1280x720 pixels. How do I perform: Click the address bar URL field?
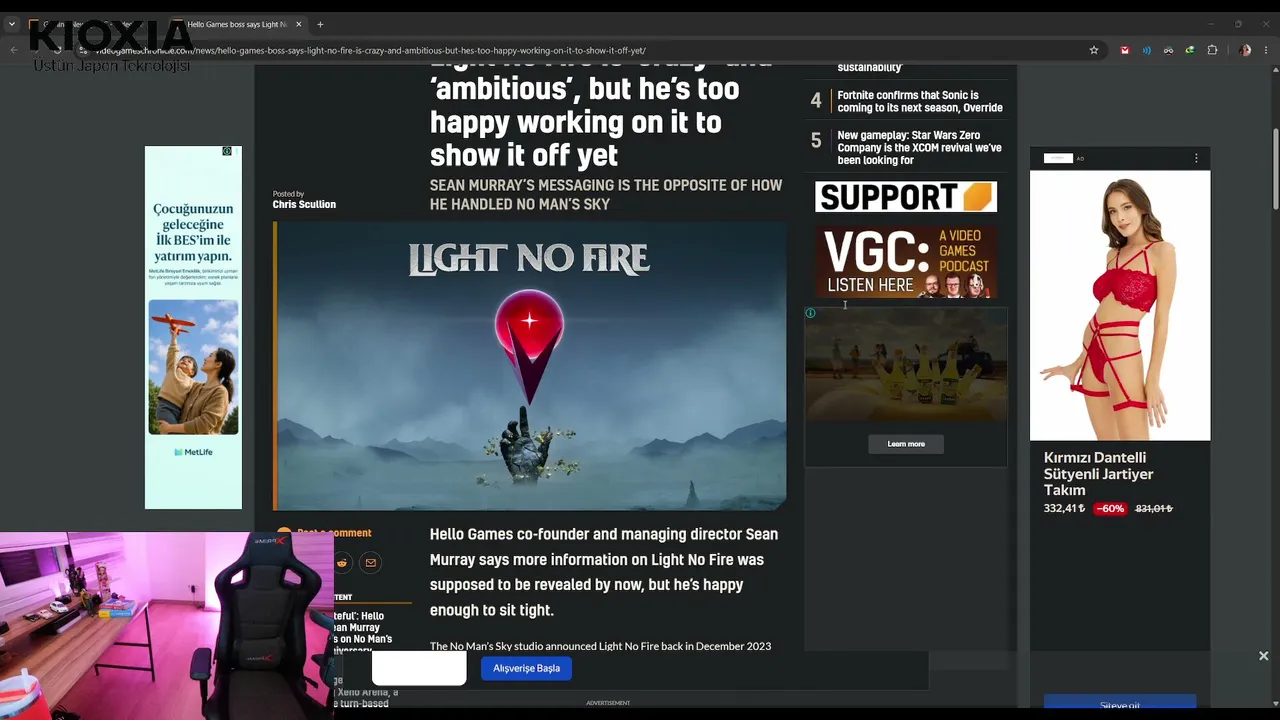590,50
